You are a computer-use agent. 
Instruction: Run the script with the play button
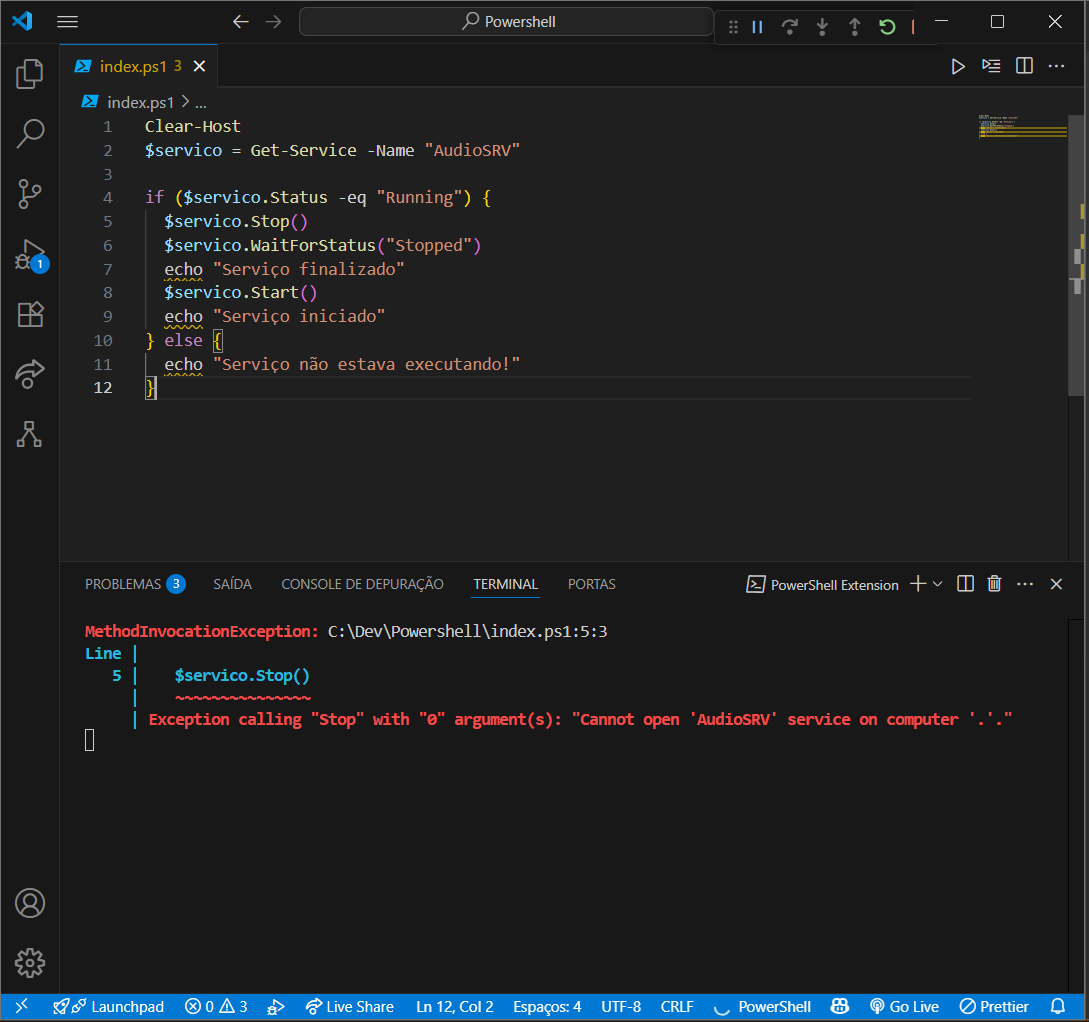(x=958, y=66)
